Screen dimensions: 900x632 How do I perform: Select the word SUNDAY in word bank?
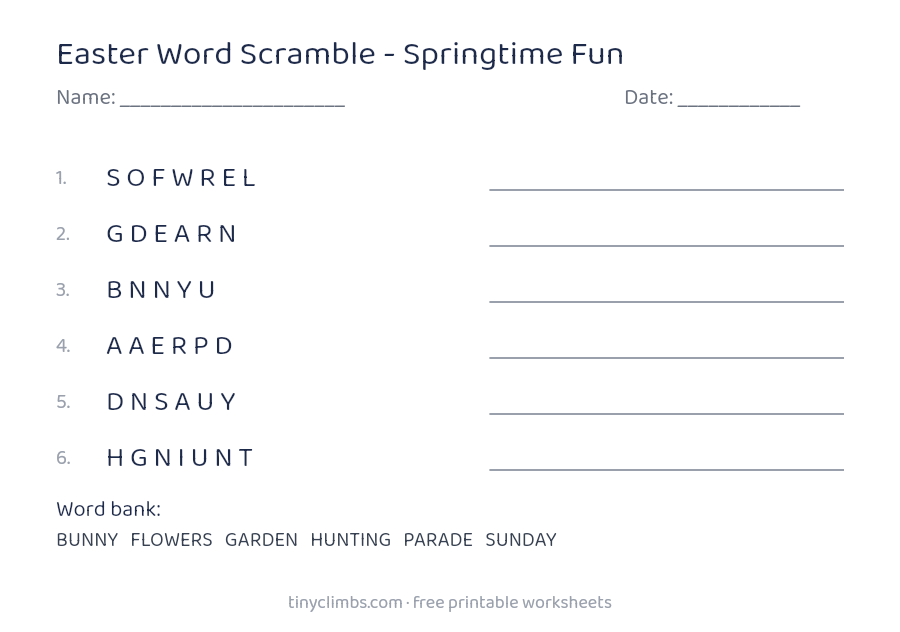pyautogui.click(x=521, y=540)
